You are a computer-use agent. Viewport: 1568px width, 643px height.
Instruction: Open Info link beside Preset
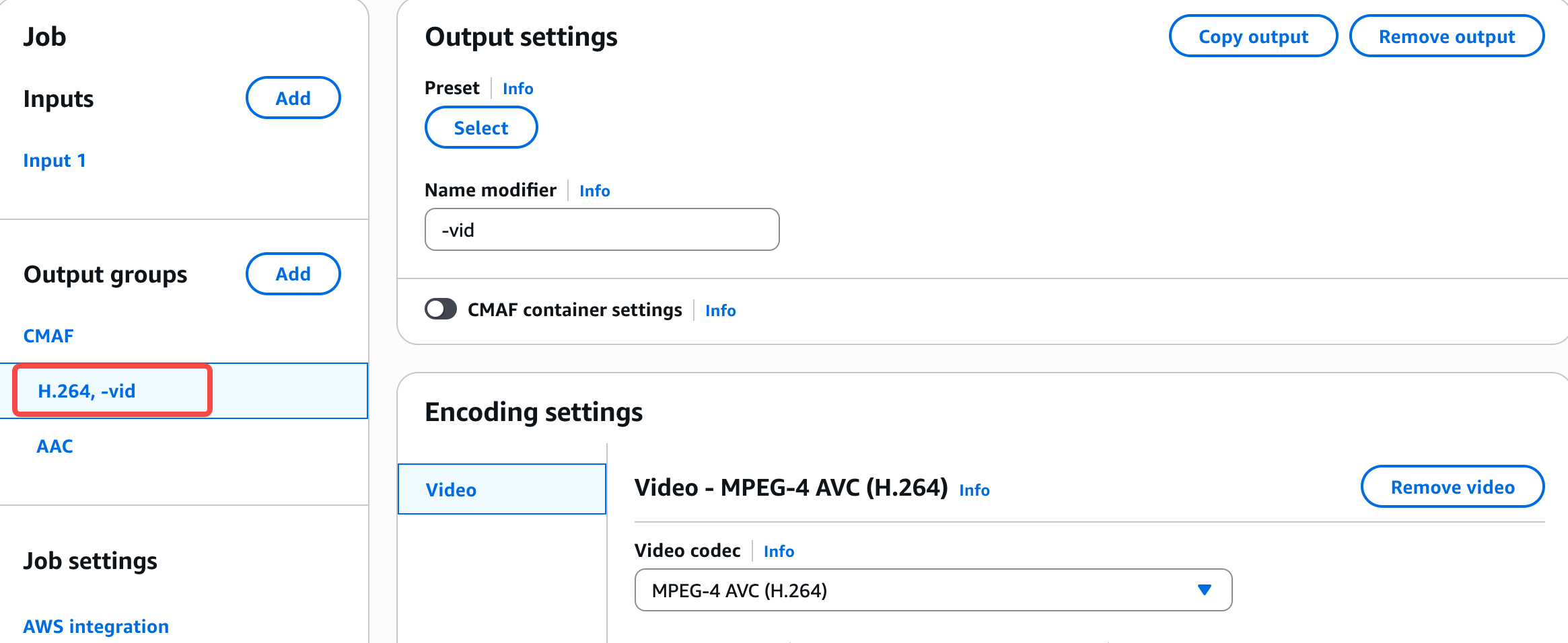[518, 89]
